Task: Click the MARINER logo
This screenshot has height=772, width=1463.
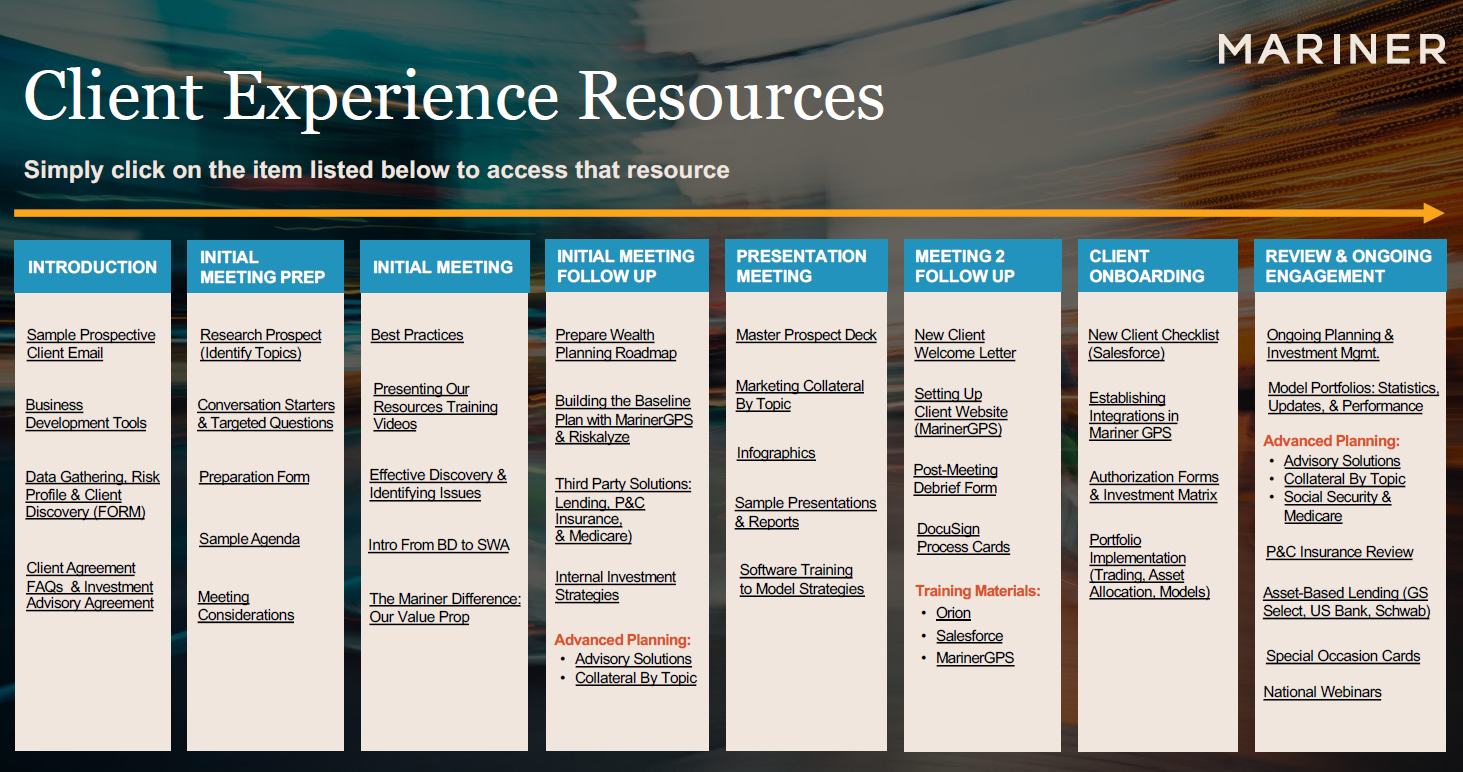Action: pyautogui.click(x=1332, y=48)
